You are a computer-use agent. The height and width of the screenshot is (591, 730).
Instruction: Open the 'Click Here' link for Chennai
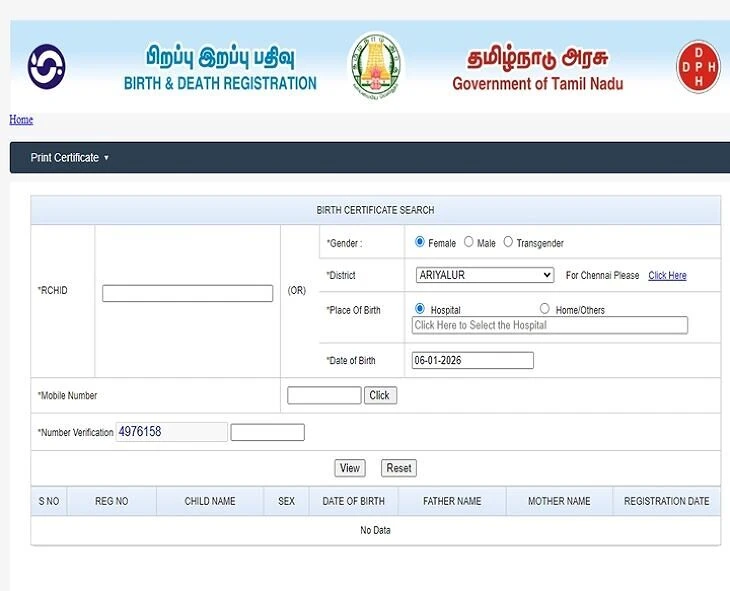pyautogui.click(x=667, y=276)
